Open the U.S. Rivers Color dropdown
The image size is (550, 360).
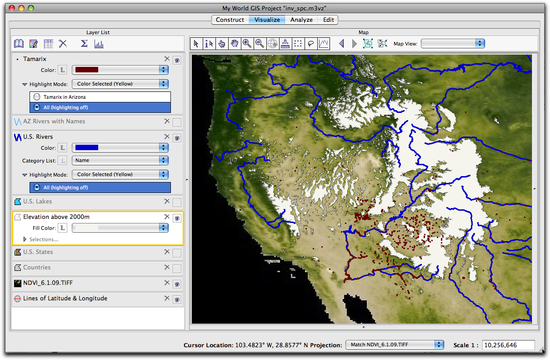click(x=120, y=148)
